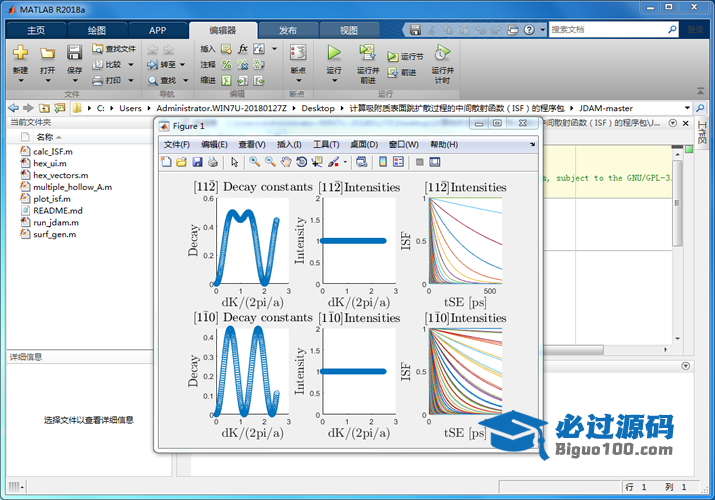The width and height of the screenshot is (715, 500).
Task: Click the 转至 (Go To) button
Action: 162,65
